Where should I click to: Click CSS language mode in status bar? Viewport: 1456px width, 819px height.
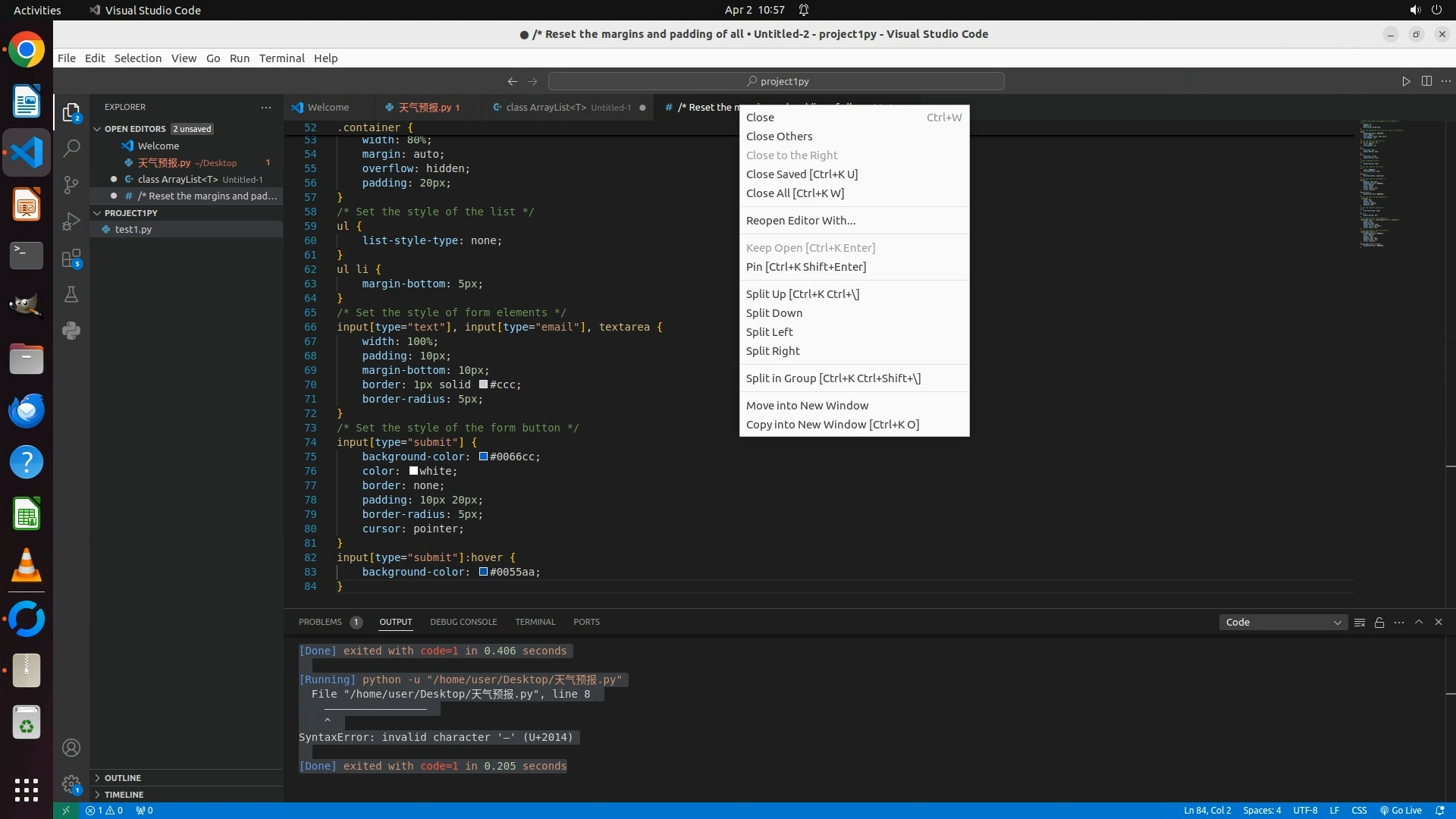tap(1359, 811)
